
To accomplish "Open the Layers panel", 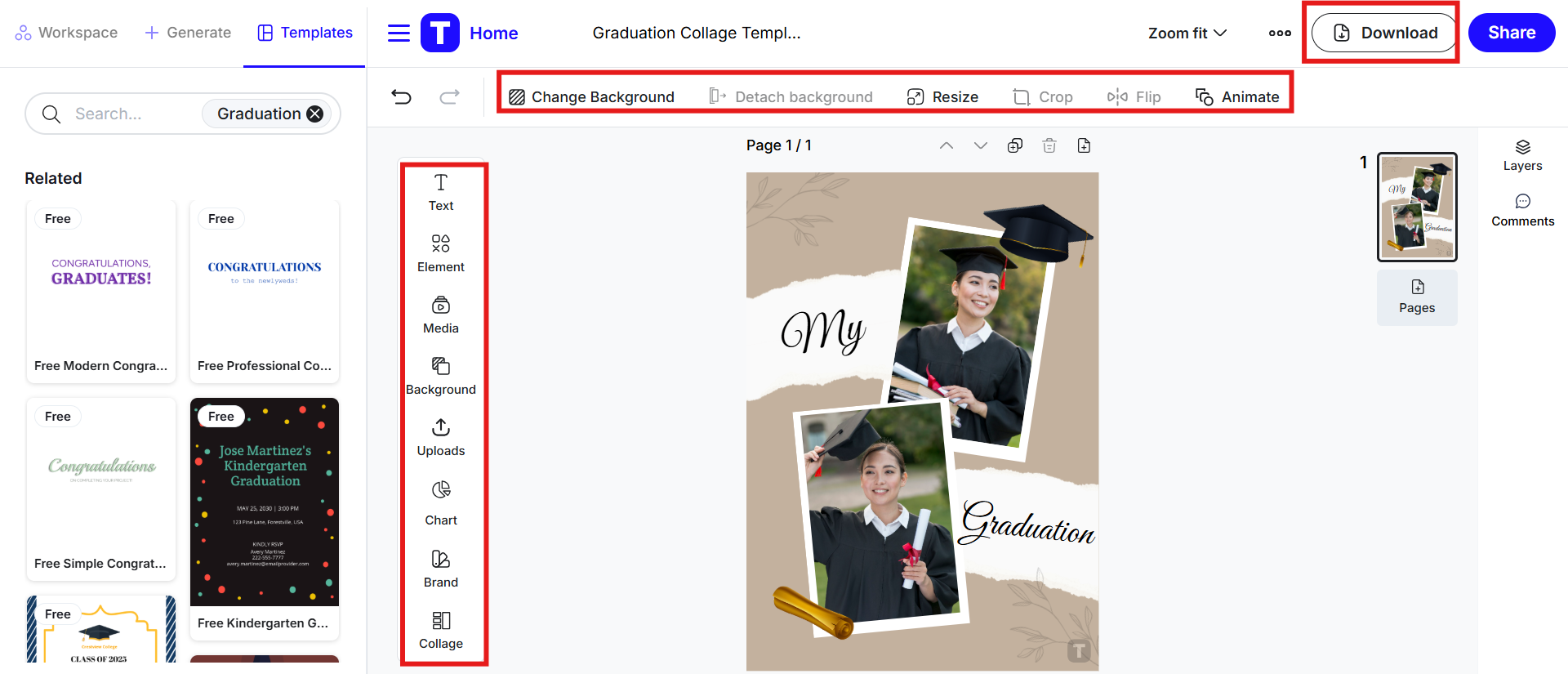I will tap(1523, 155).
